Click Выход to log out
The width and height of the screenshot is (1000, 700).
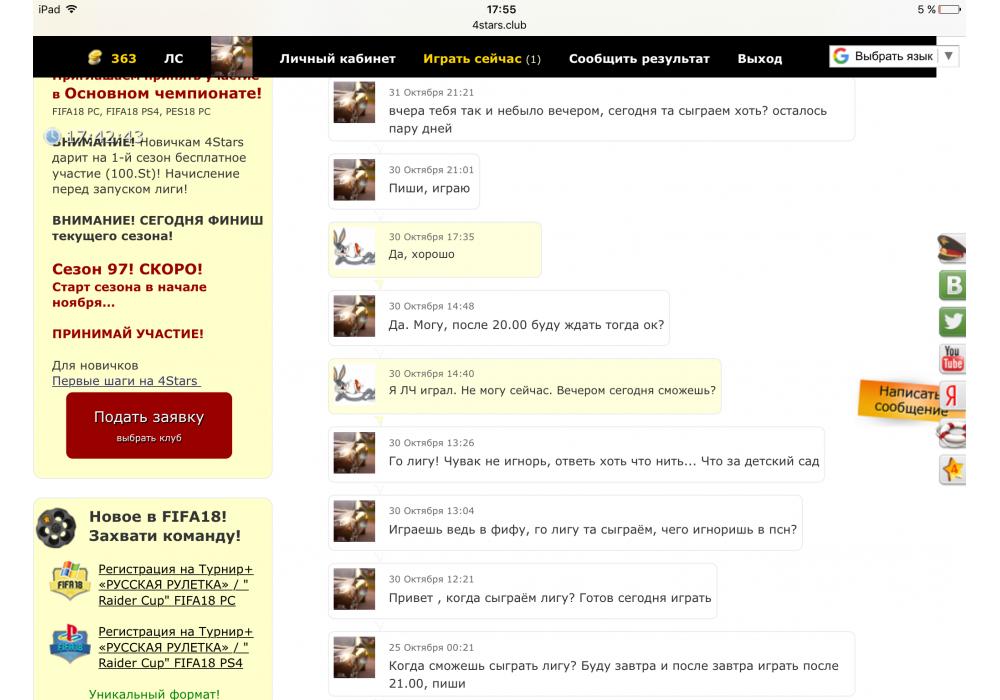click(760, 59)
